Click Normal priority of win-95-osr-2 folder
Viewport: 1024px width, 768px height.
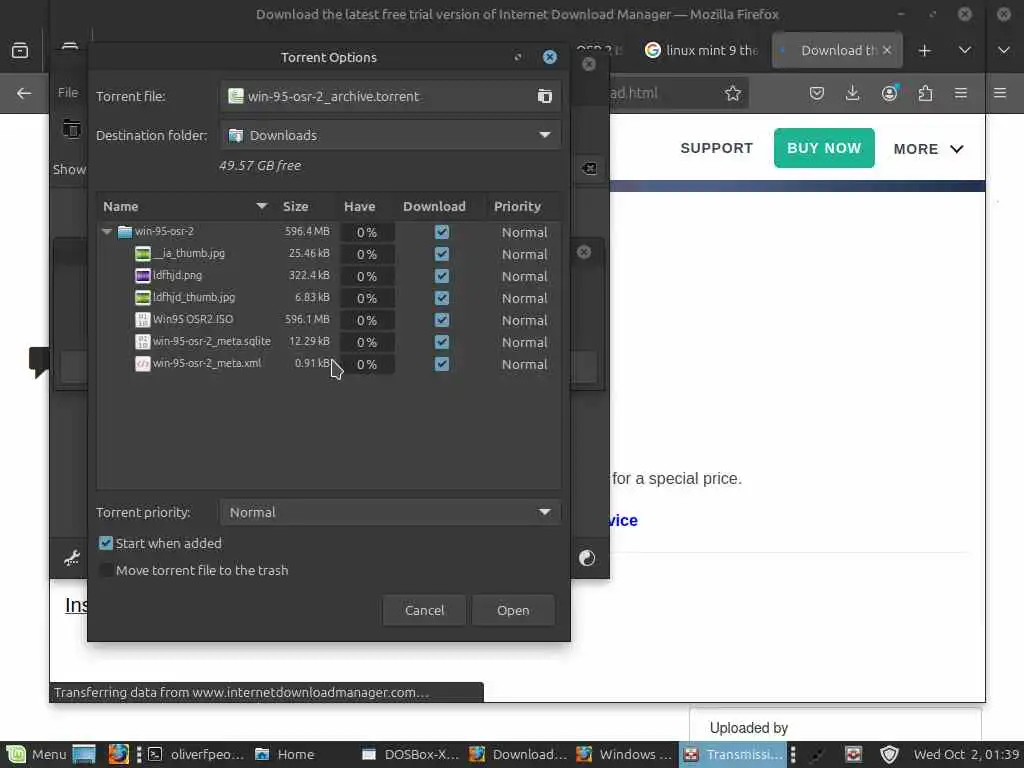coord(524,232)
